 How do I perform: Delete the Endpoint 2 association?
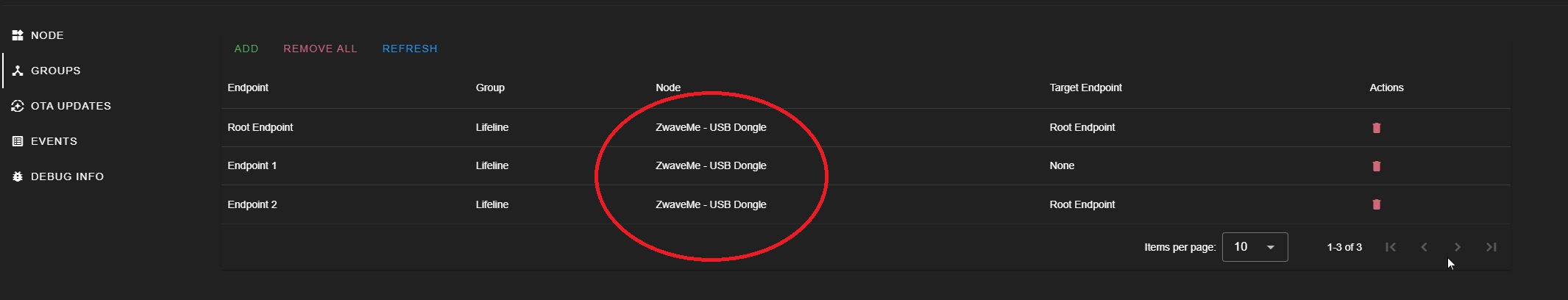(x=1376, y=204)
